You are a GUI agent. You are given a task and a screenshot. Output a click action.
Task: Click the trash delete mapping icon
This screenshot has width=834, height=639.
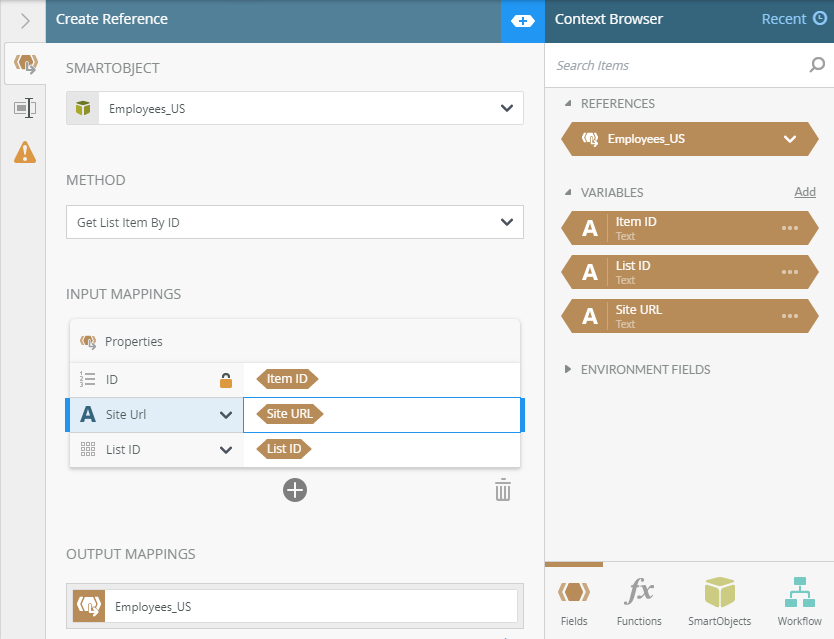[x=503, y=490]
